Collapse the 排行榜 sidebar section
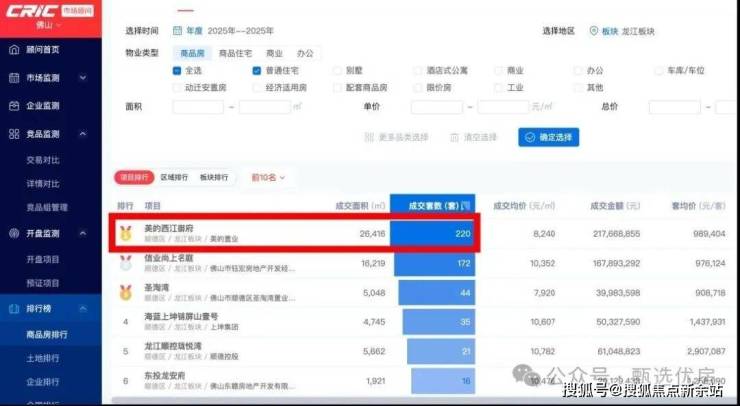 (84, 310)
